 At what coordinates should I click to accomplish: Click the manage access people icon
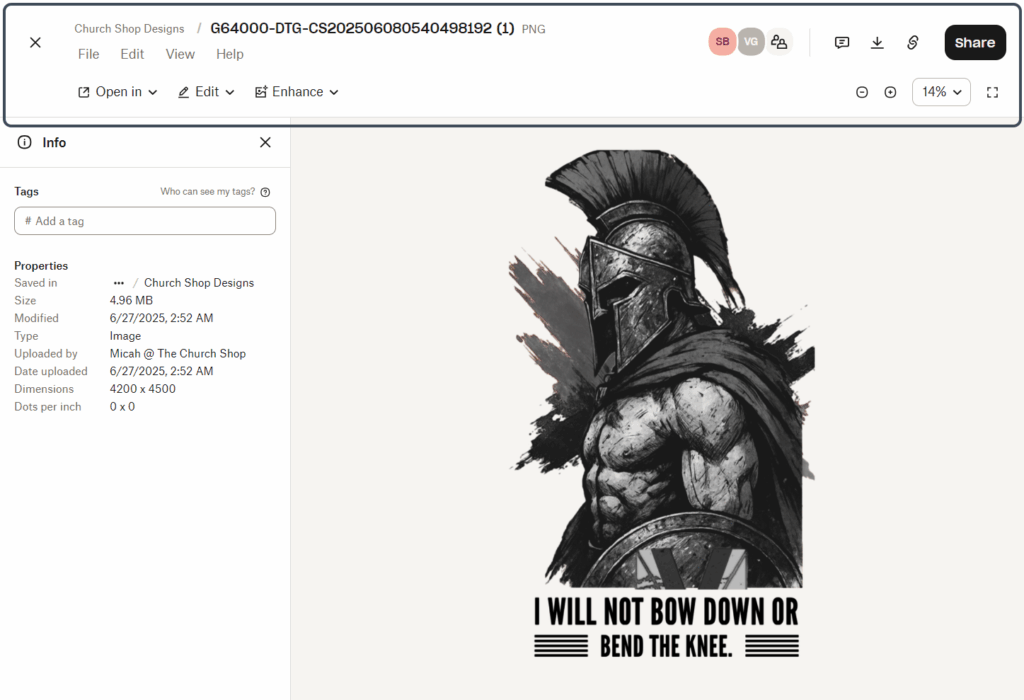(x=779, y=42)
